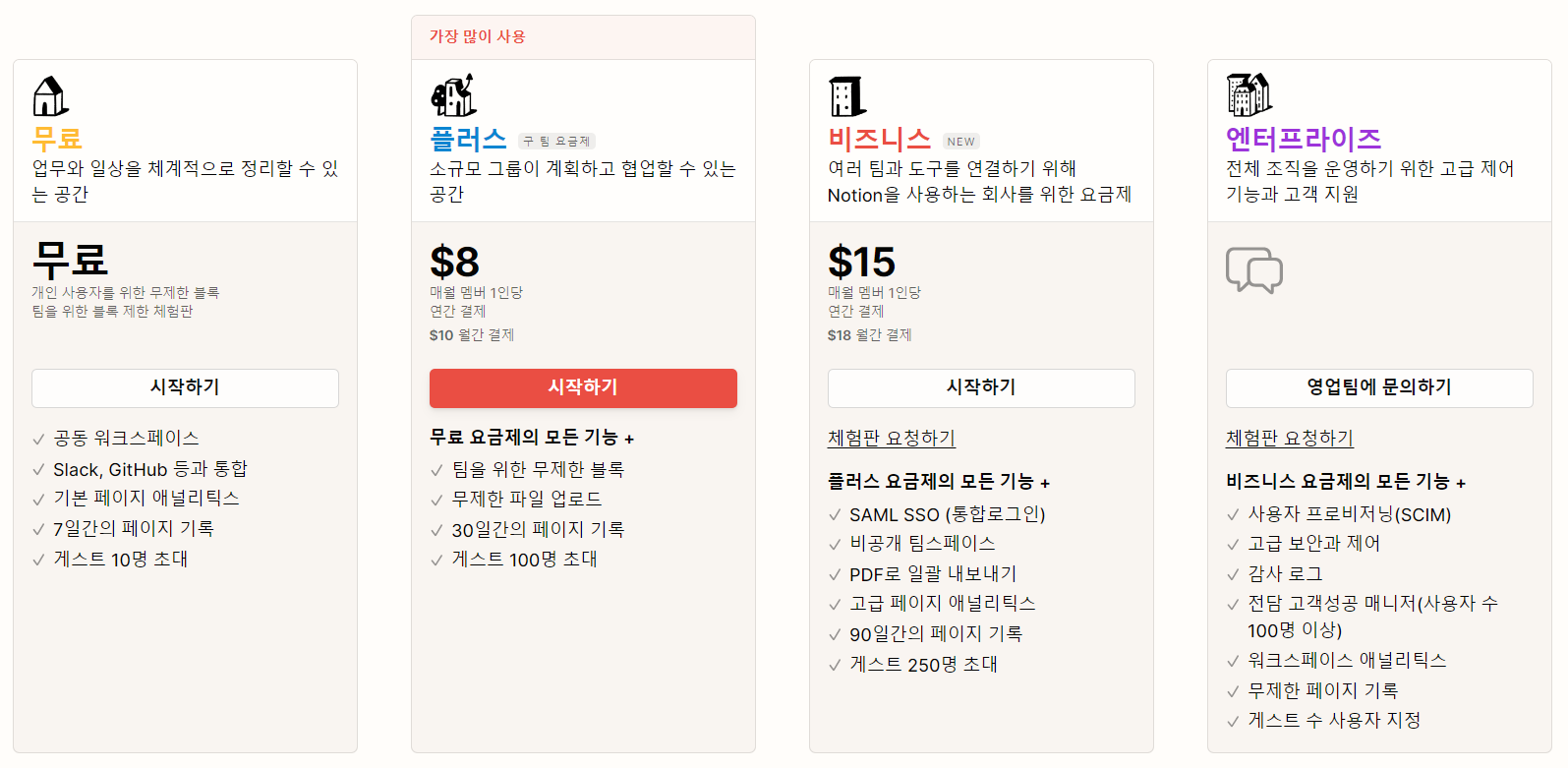Click 시작하기 button under the $15 비즈니스 plan
The height and width of the screenshot is (768, 1568).
click(x=981, y=388)
